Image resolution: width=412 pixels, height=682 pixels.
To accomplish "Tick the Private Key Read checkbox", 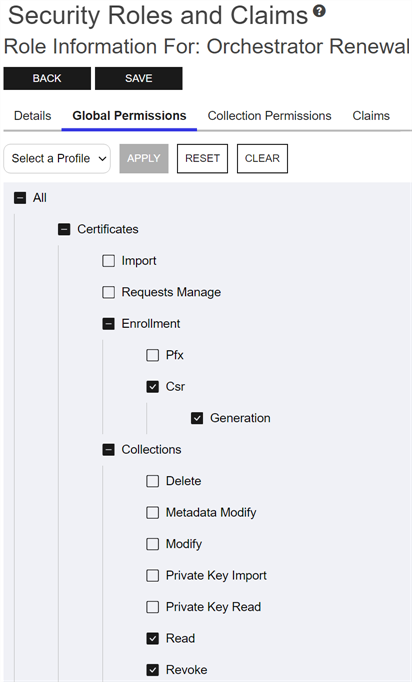I will pos(153,607).
